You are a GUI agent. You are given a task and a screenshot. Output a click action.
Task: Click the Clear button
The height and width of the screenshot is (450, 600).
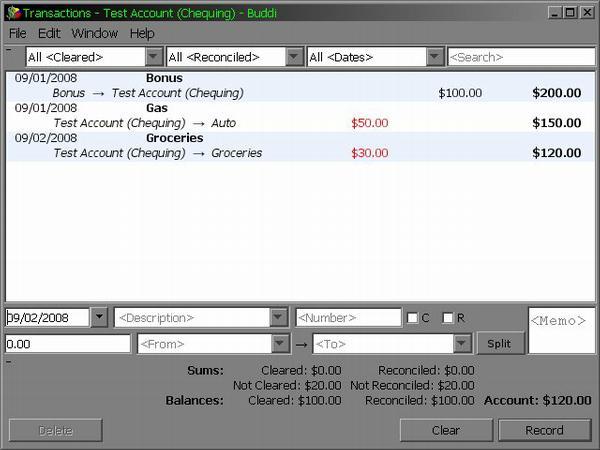[445, 430]
